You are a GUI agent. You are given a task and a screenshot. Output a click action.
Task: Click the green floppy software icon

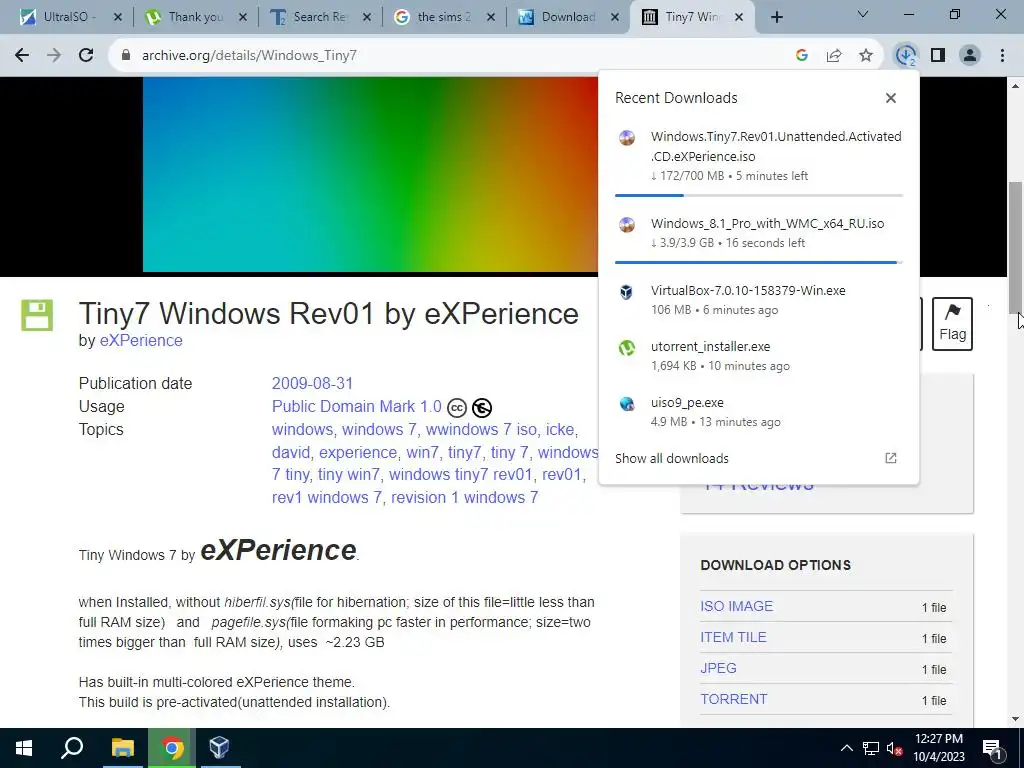point(37,315)
